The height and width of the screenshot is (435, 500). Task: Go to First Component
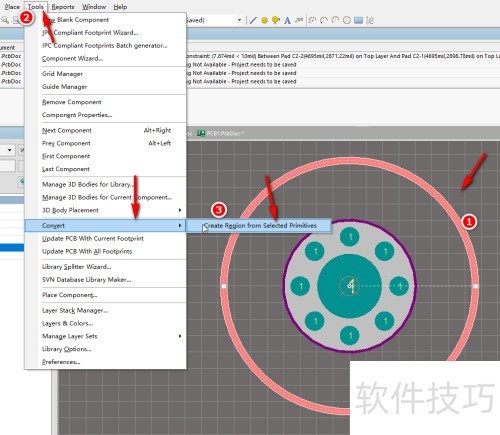[105, 156]
